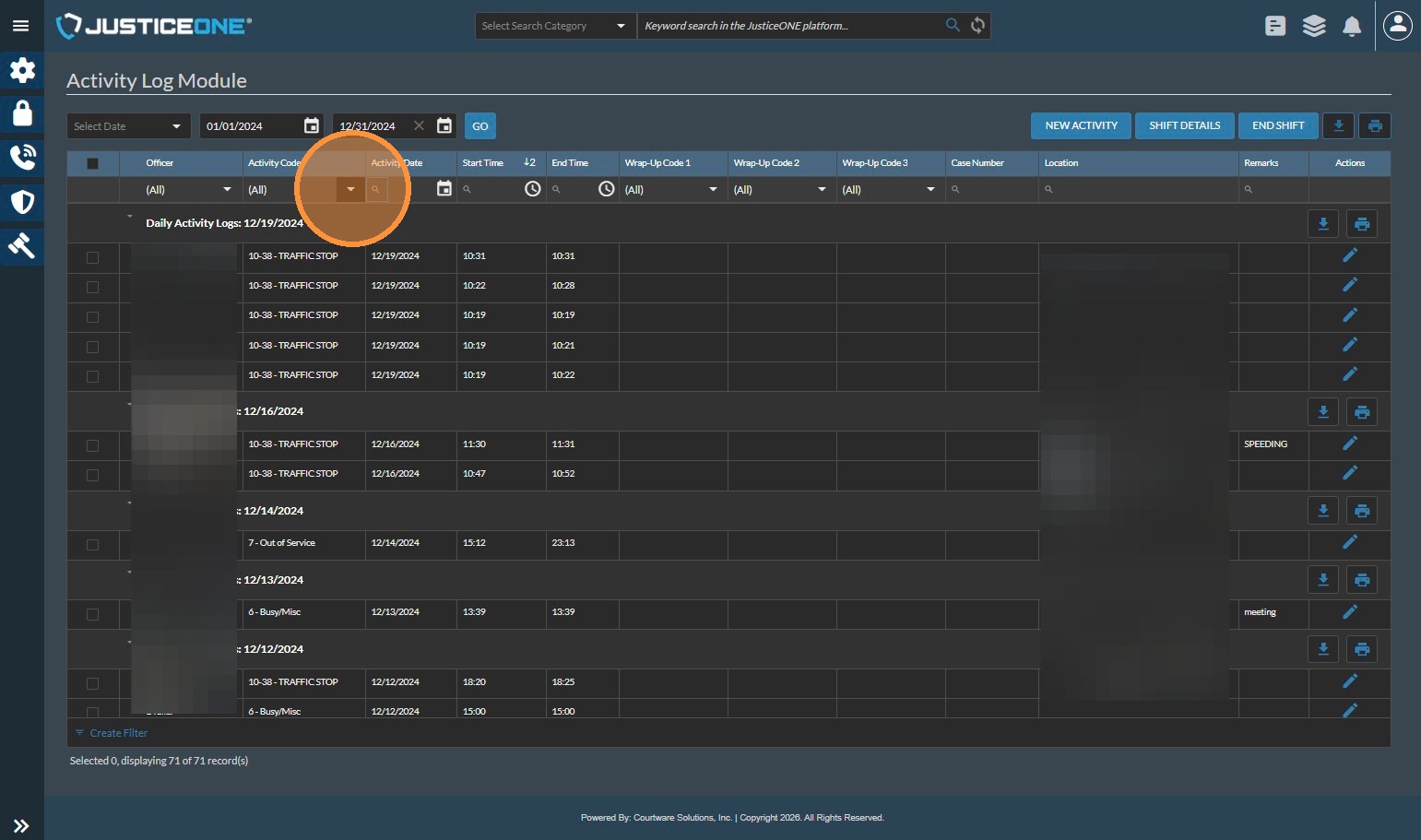Open the phone dispatch sidebar module

[22, 158]
